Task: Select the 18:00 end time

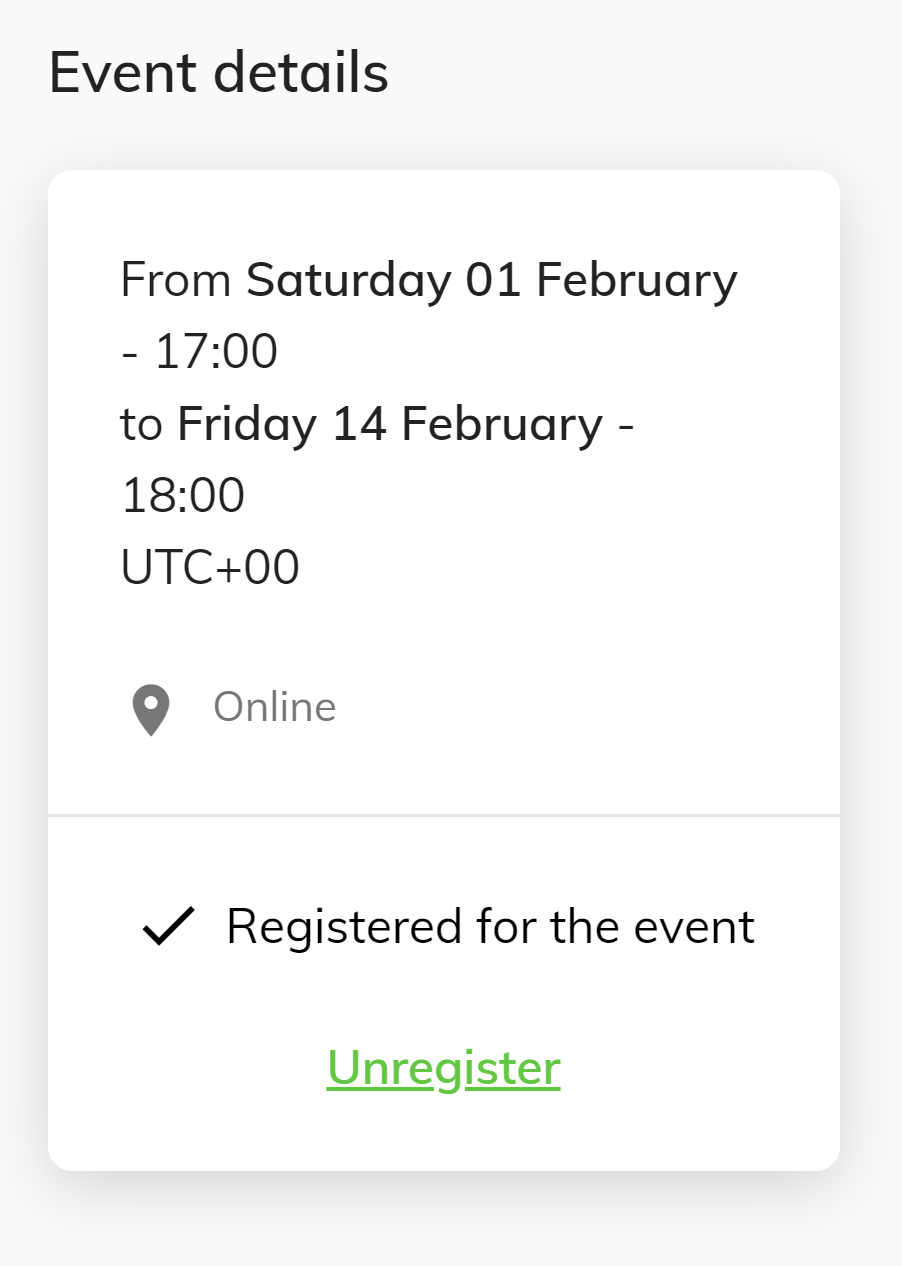Action: pyautogui.click(x=183, y=496)
